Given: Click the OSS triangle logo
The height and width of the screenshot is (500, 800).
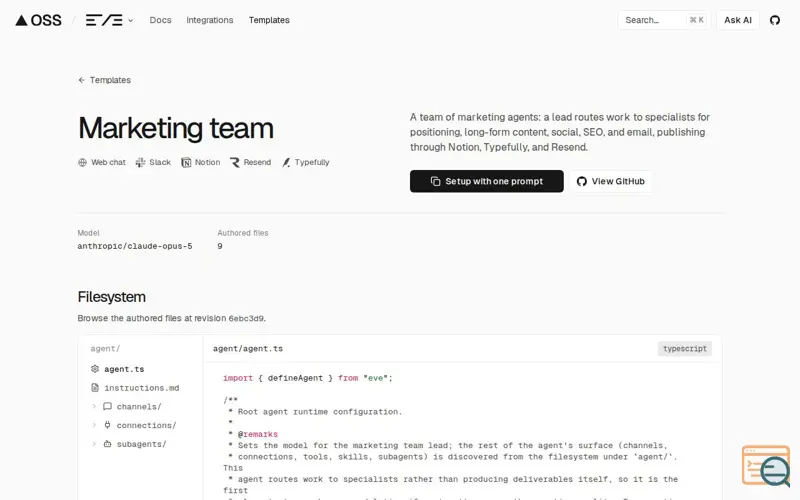Looking at the screenshot, I should (x=38, y=20).
